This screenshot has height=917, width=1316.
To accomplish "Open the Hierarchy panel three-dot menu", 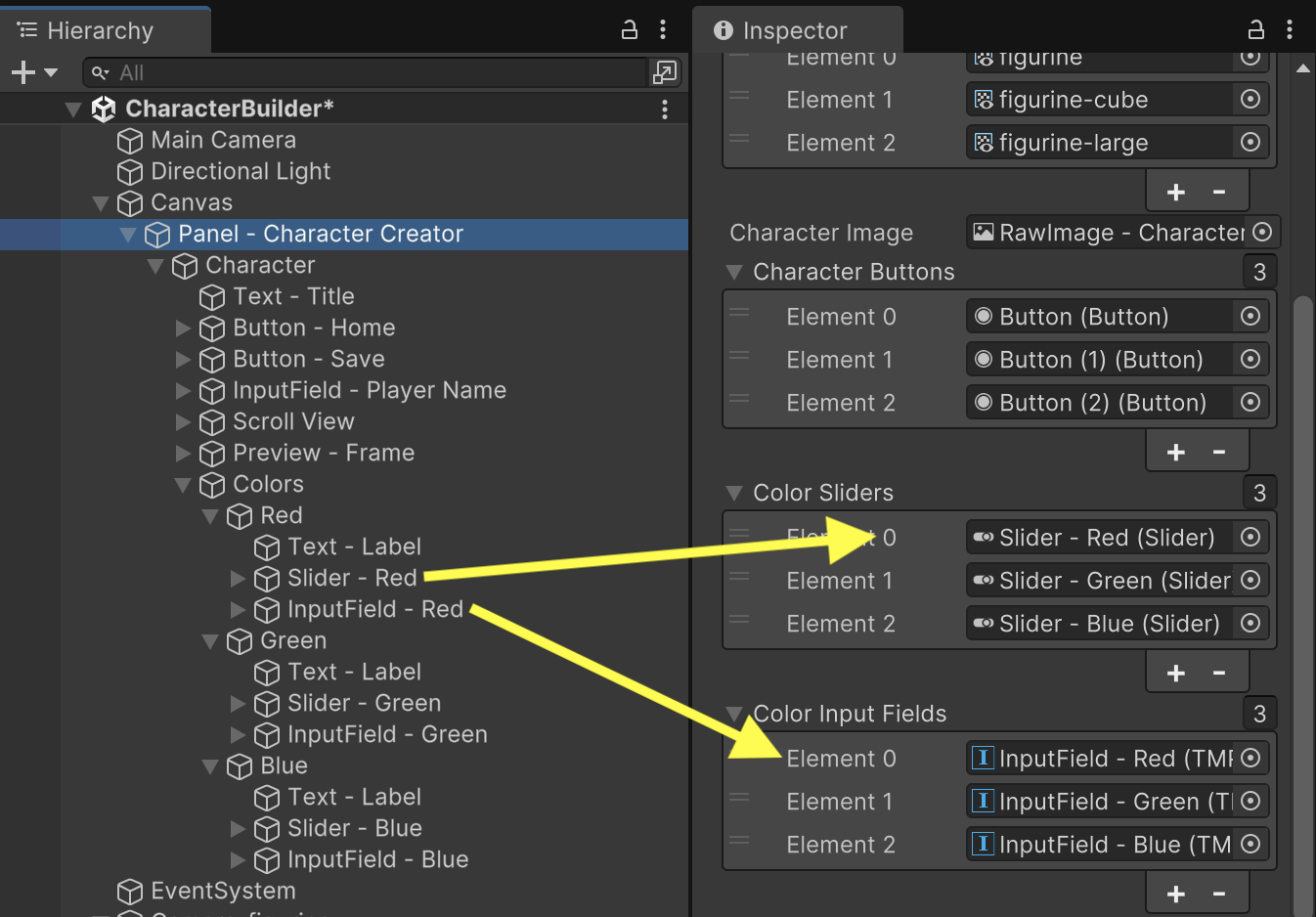I will point(663,30).
